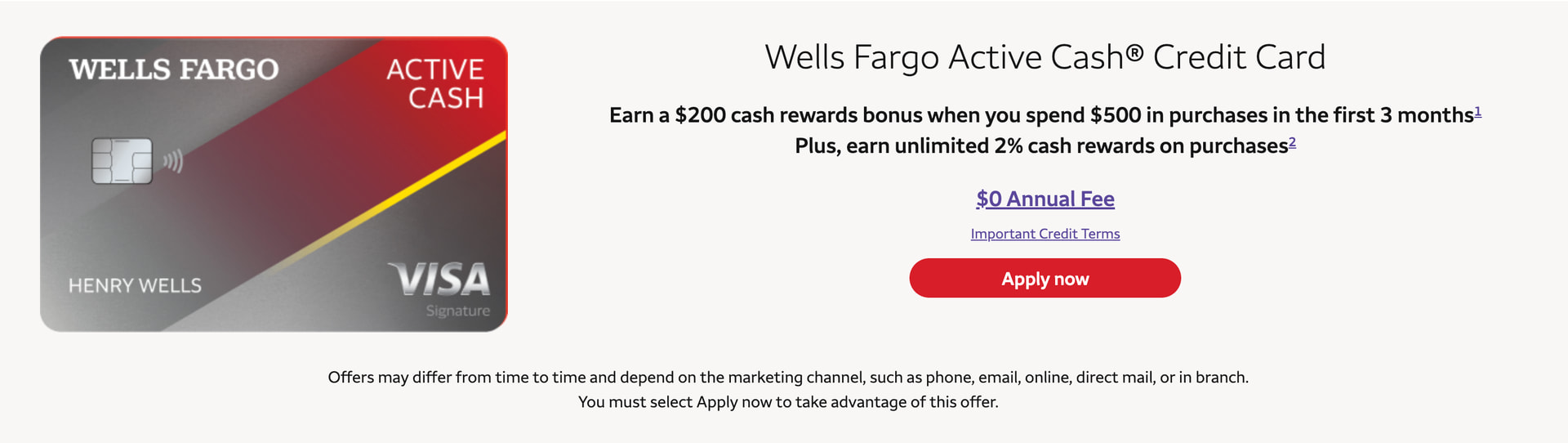
Task: Click the Apply now button
Action: tap(1045, 279)
